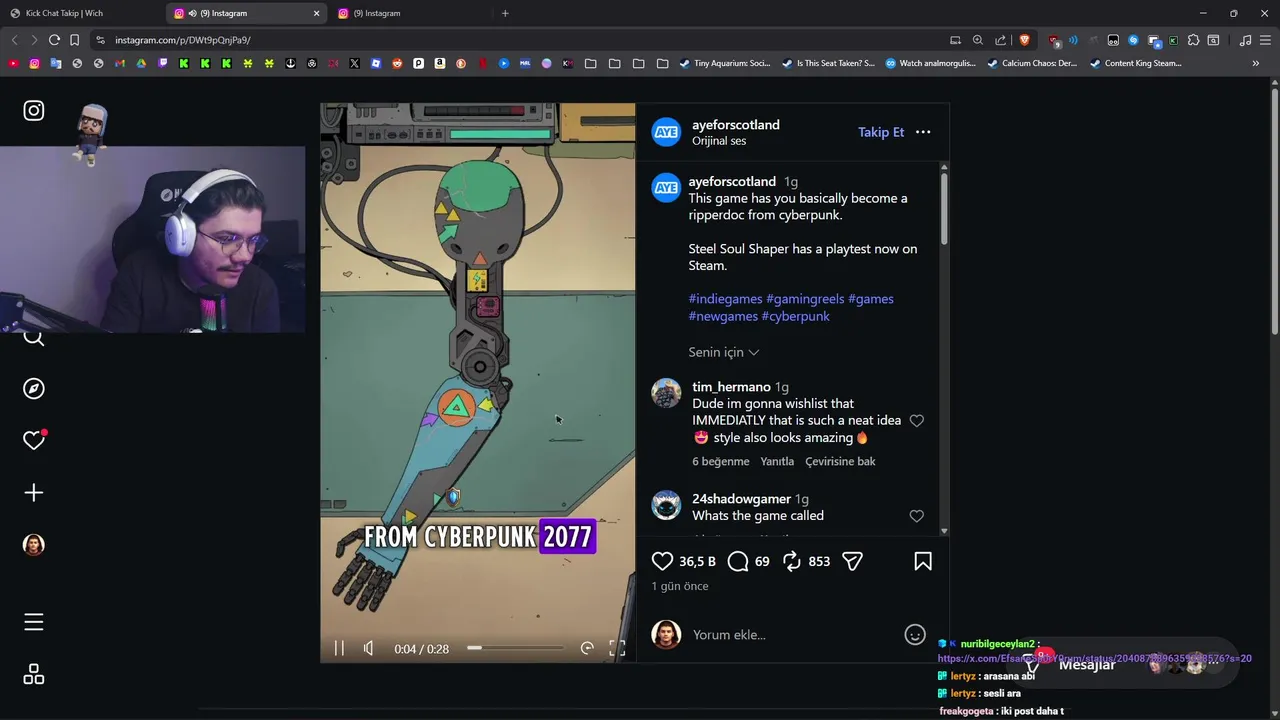The width and height of the screenshot is (1280, 720).
Task: Repost using the repost arrows icon
Action: pyautogui.click(x=792, y=561)
